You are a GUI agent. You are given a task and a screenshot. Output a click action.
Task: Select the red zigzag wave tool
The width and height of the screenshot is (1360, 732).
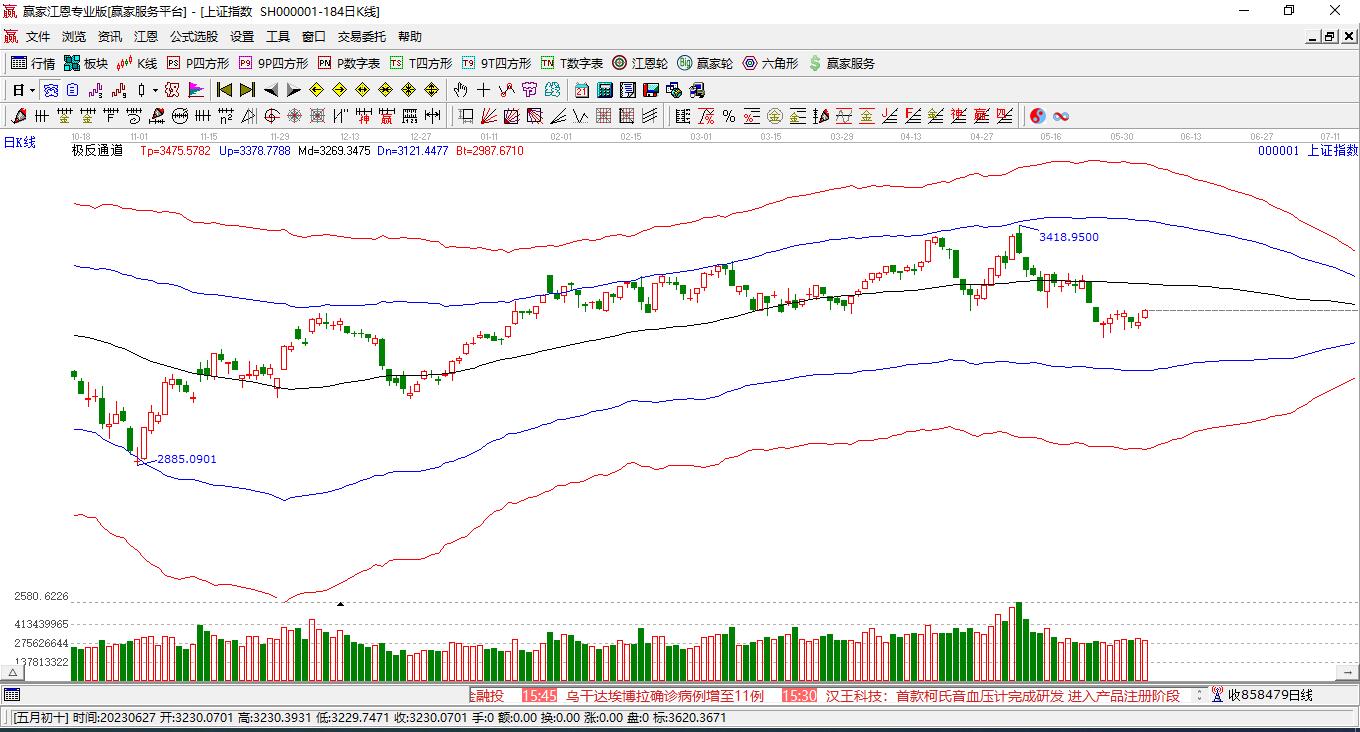pyautogui.click(x=506, y=90)
